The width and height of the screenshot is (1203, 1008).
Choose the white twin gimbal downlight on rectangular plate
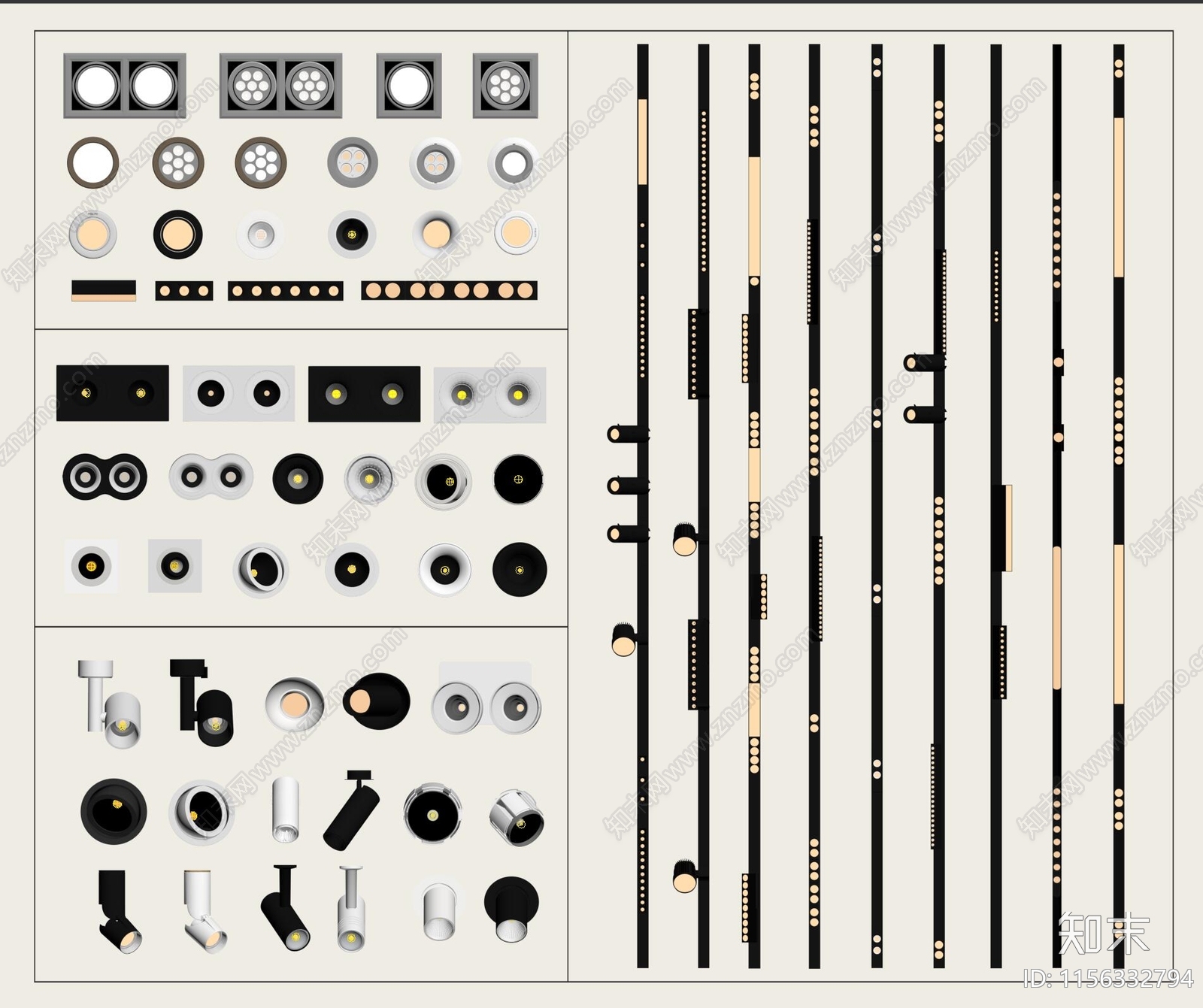point(486,699)
